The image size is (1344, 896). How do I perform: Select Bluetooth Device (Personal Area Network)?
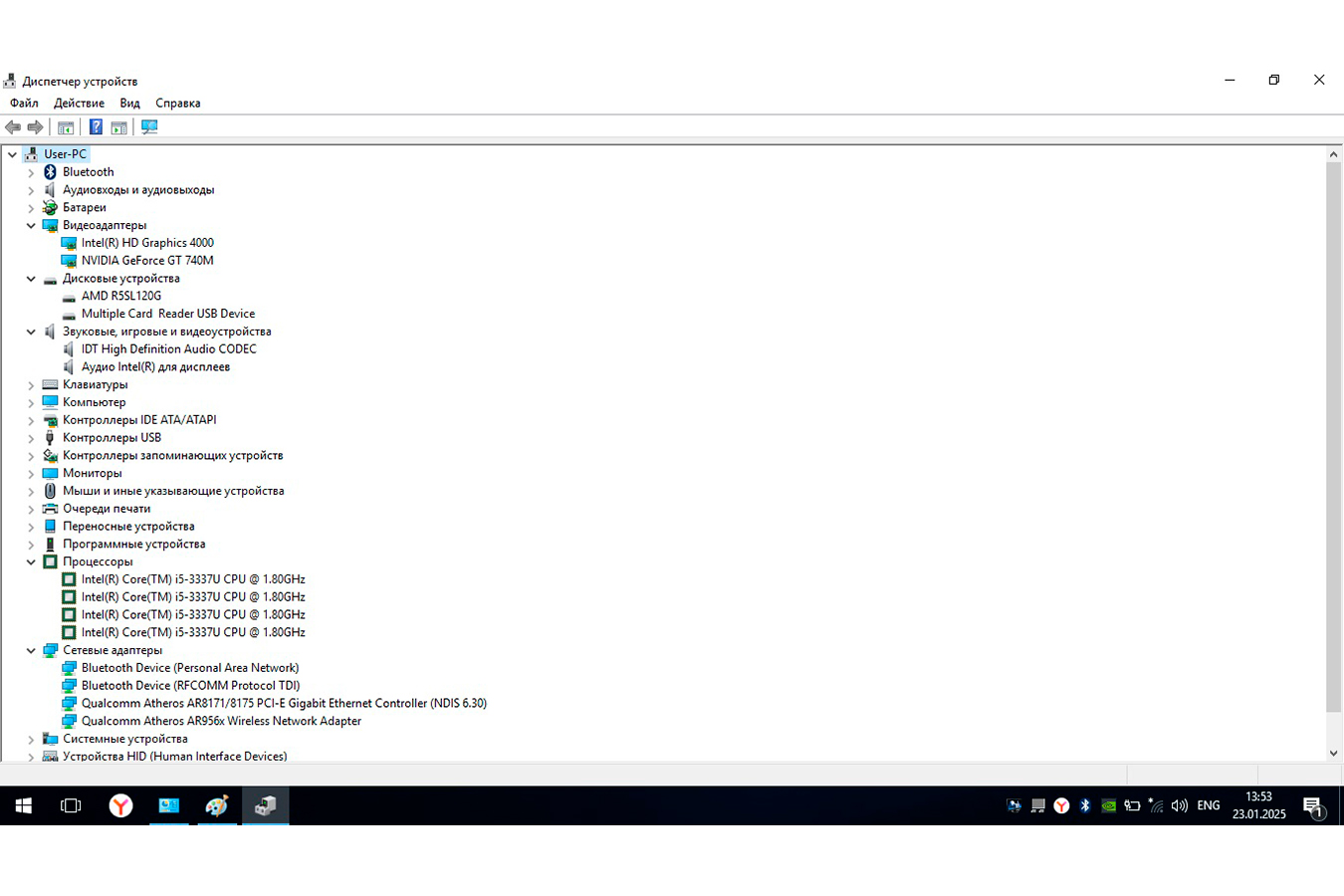pos(190,668)
